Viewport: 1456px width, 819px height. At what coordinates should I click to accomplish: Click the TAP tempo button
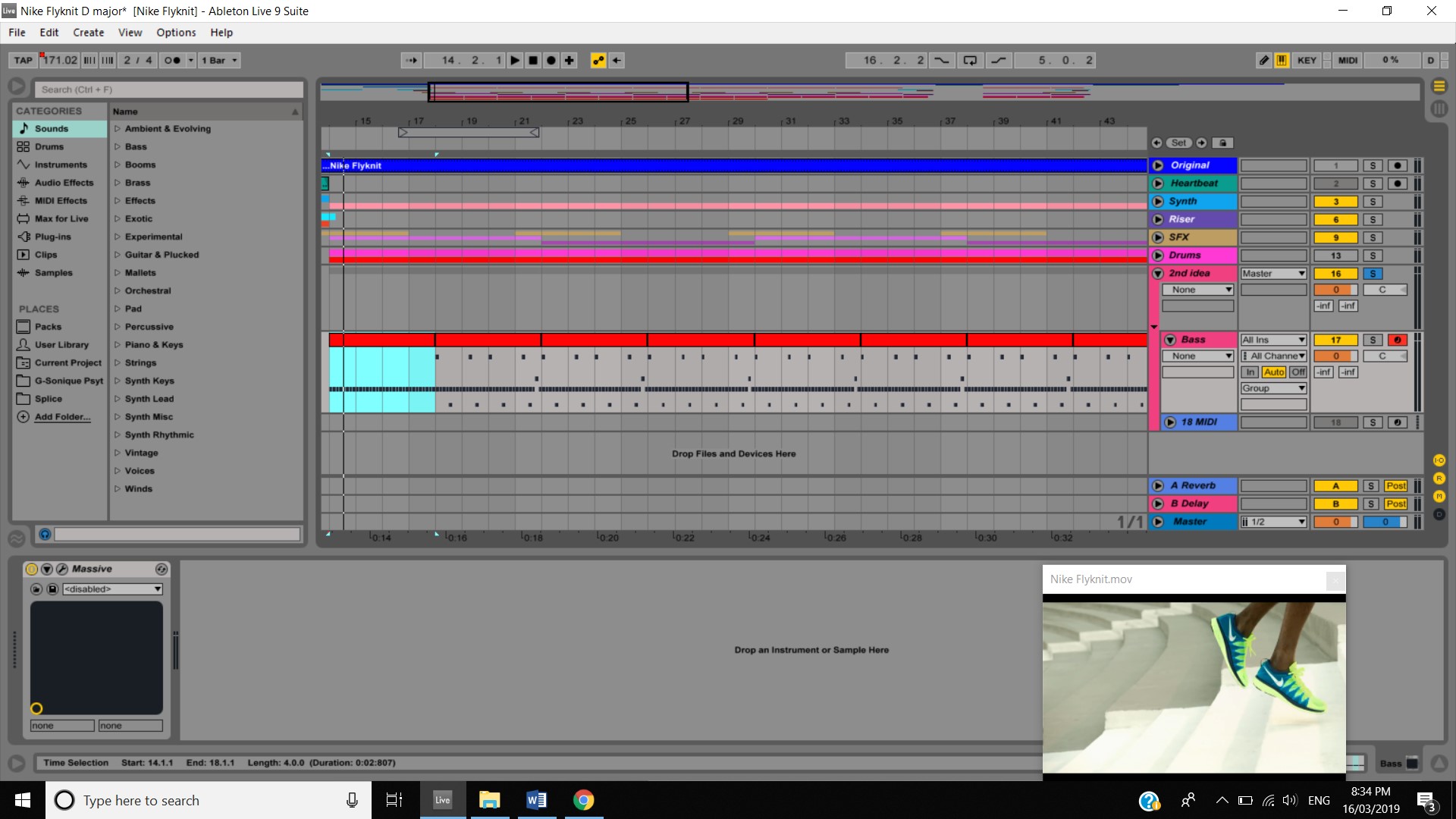pyautogui.click(x=24, y=60)
